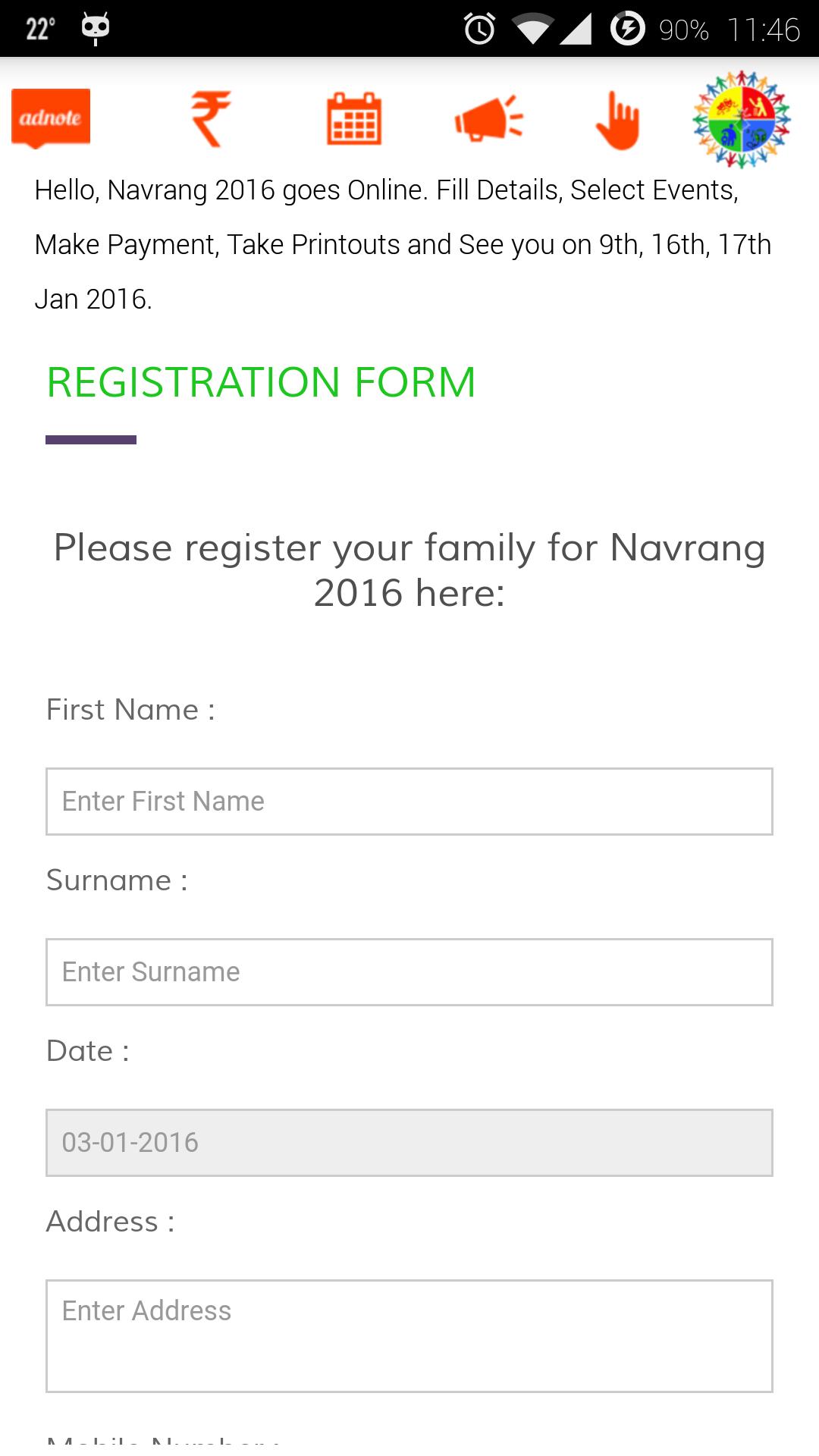The width and height of the screenshot is (819, 1456).
Task: Tap the colorful Navrang circle logo
Action: [x=742, y=119]
